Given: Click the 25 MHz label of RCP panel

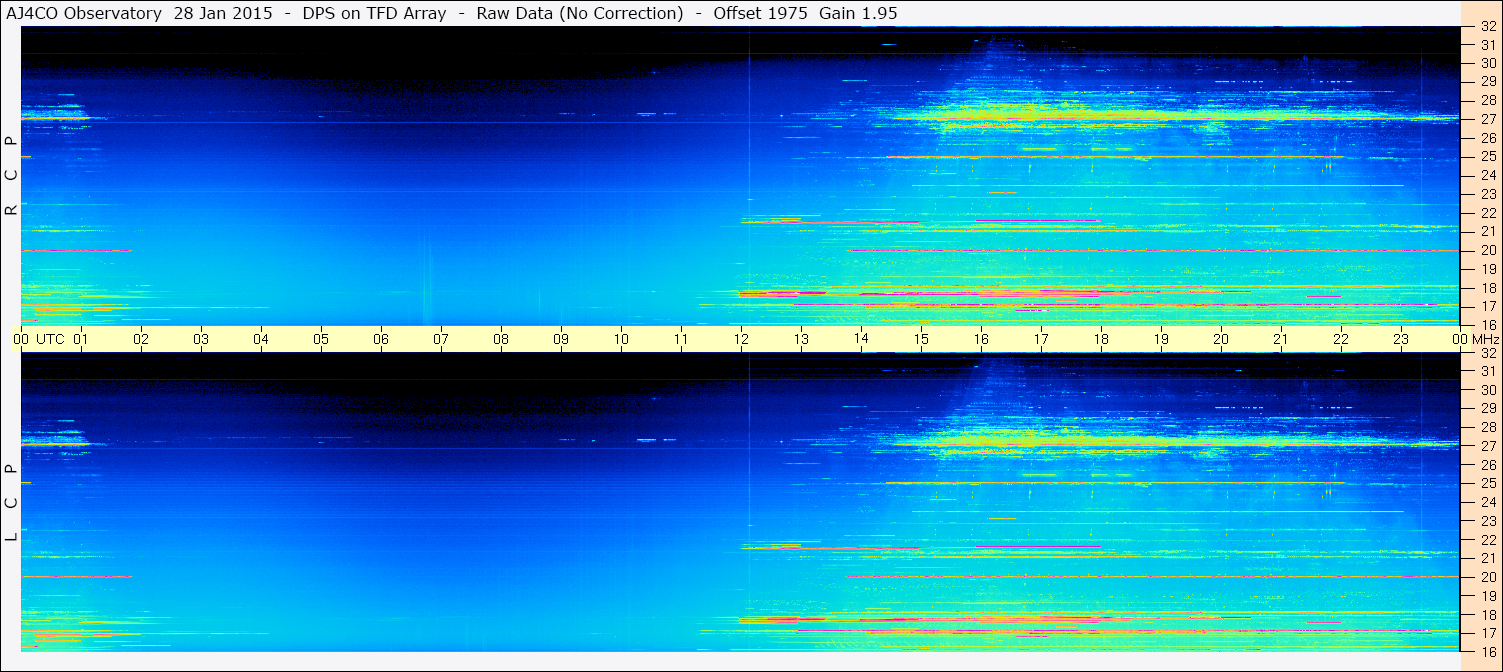Looking at the screenshot, I should pos(1488,157).
